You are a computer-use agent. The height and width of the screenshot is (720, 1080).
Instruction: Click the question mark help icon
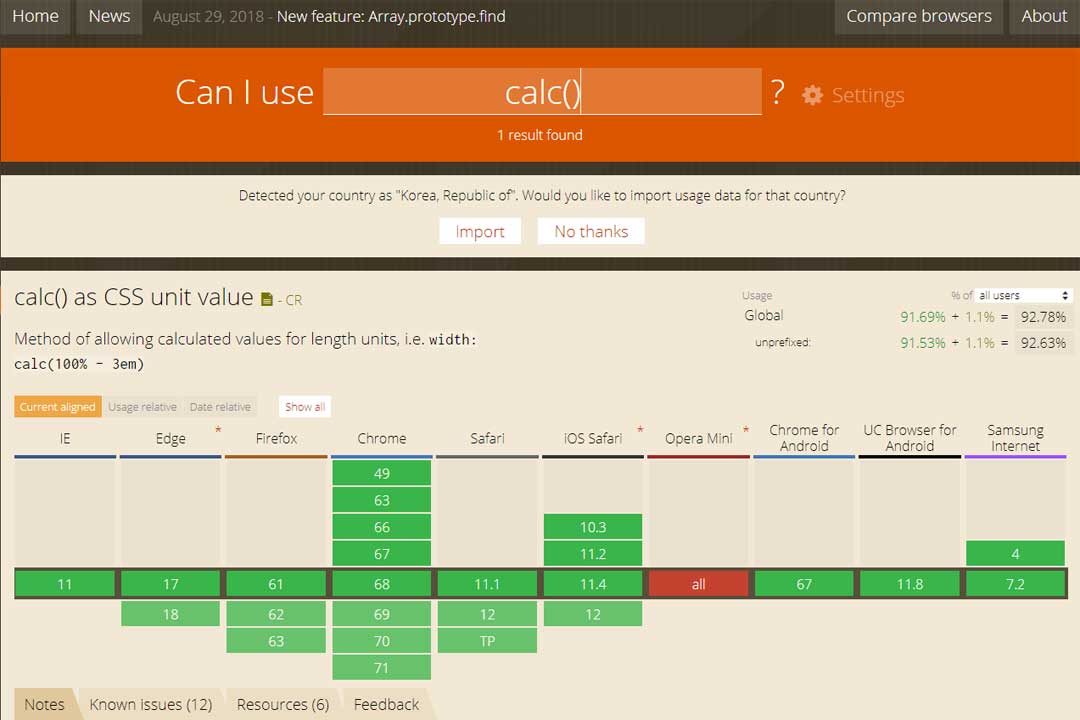[778, 91]
